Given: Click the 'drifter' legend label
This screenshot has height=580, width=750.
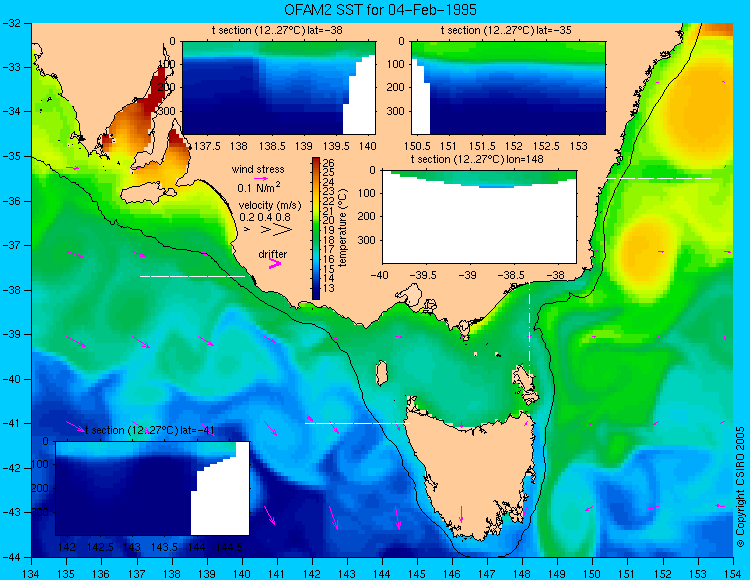Looking at the screenshot, I should click(273, 254).
